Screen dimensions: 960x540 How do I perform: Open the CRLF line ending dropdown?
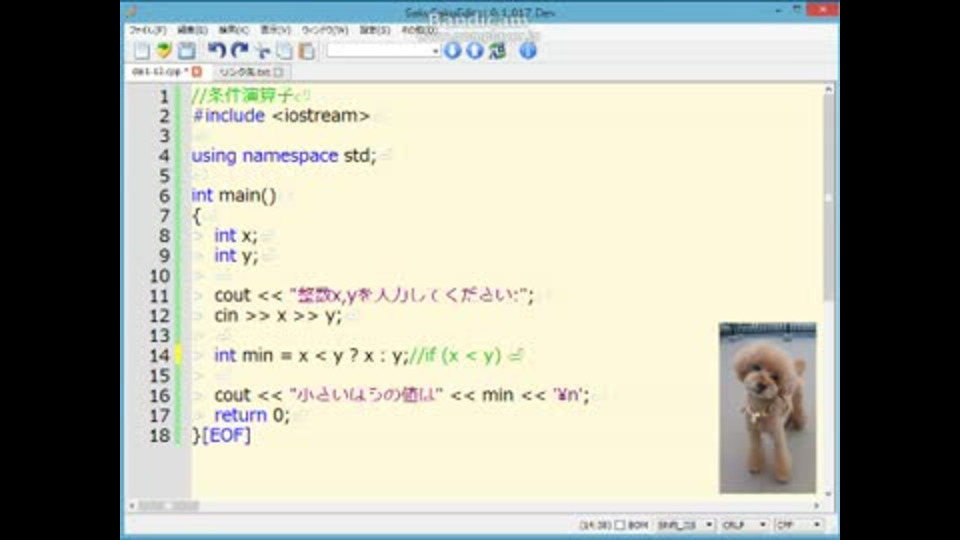click(744, 525)
